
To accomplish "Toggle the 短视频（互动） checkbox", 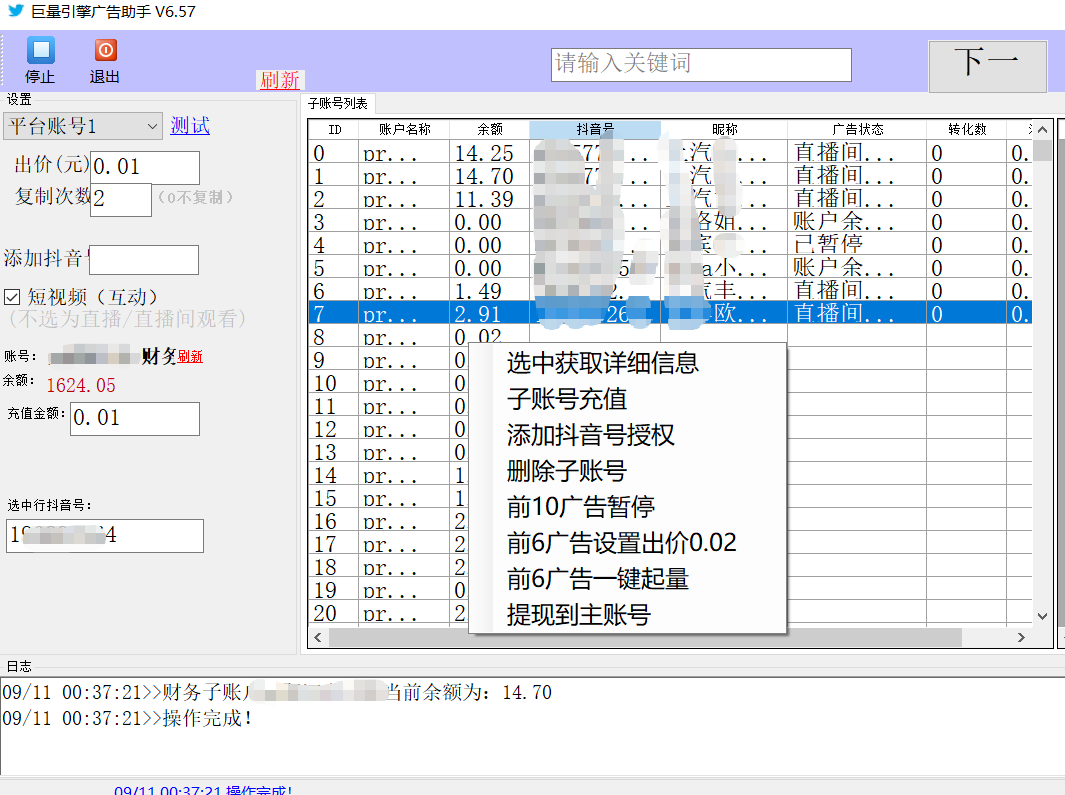I will click(12, 297).
